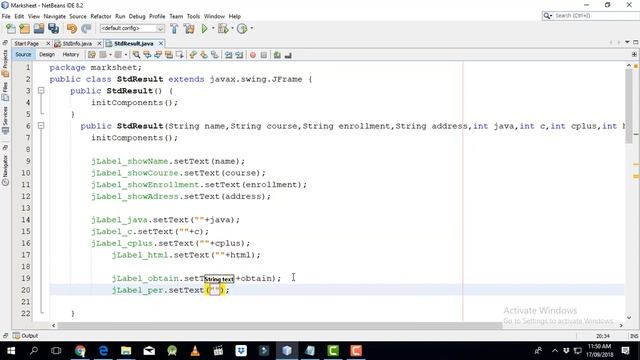Screen dimensions: 640x360
Task: Open File Explorer from the taskbar
Action: coord(126,351)
